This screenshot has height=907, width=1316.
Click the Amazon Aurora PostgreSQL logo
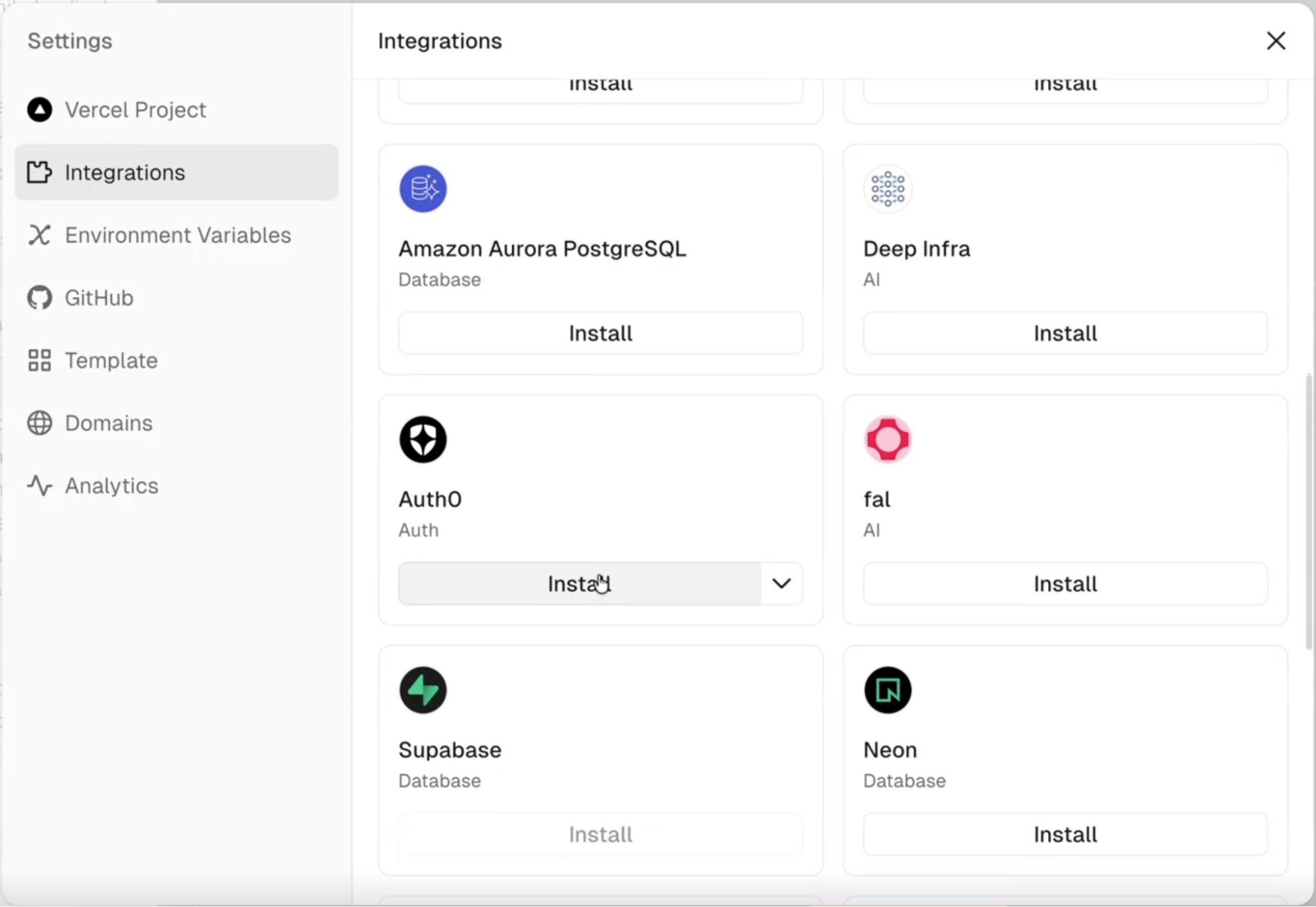click(423, 189)
